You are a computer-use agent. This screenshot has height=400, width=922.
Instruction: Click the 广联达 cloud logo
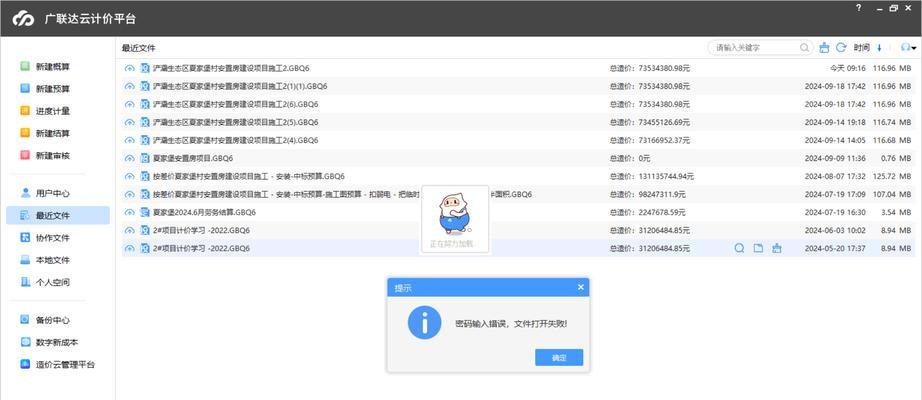[x=24, y=19]
